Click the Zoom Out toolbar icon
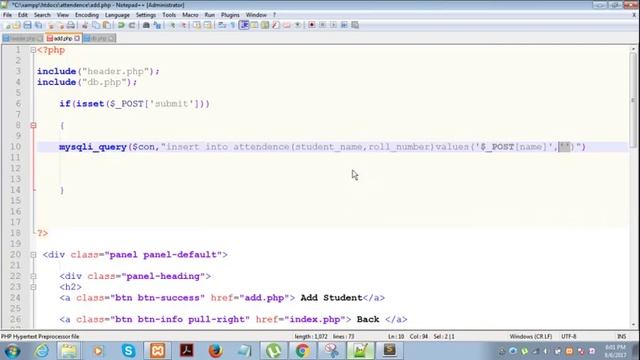 183,25
